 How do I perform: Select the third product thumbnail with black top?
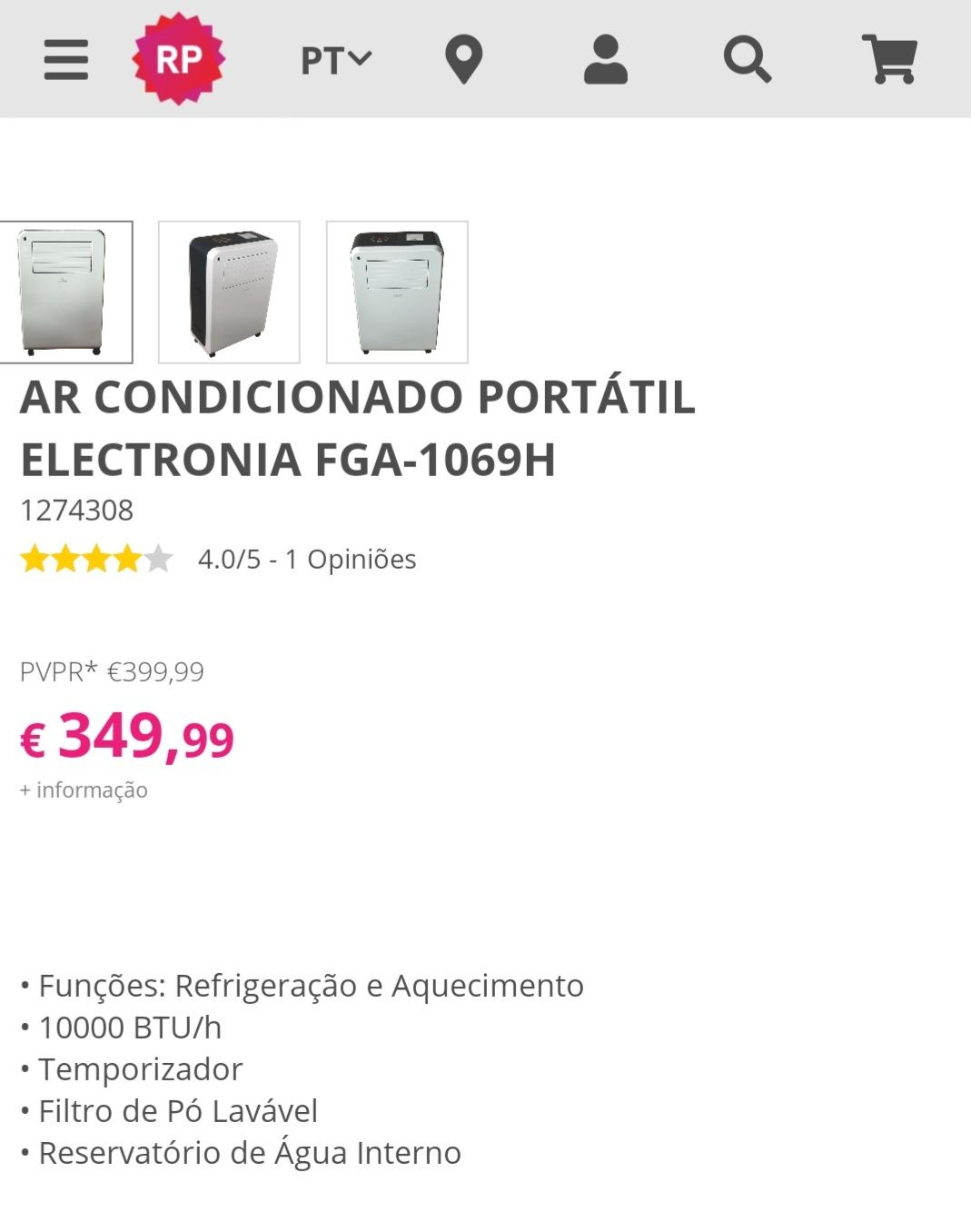click(397, 292)
